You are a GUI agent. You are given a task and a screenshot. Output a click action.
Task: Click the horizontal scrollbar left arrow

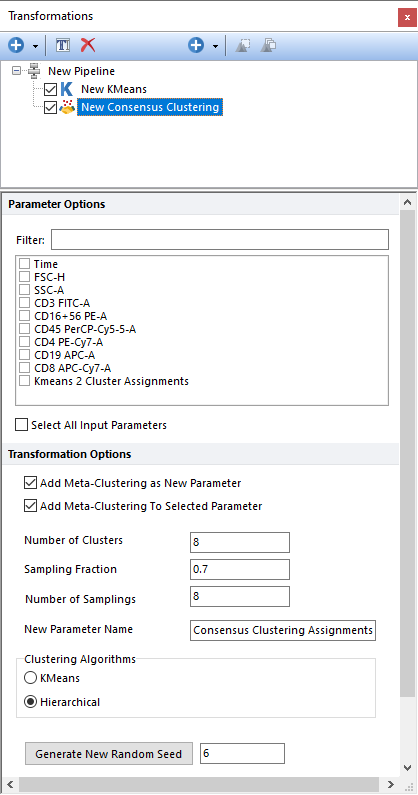(x=9, y=784)
